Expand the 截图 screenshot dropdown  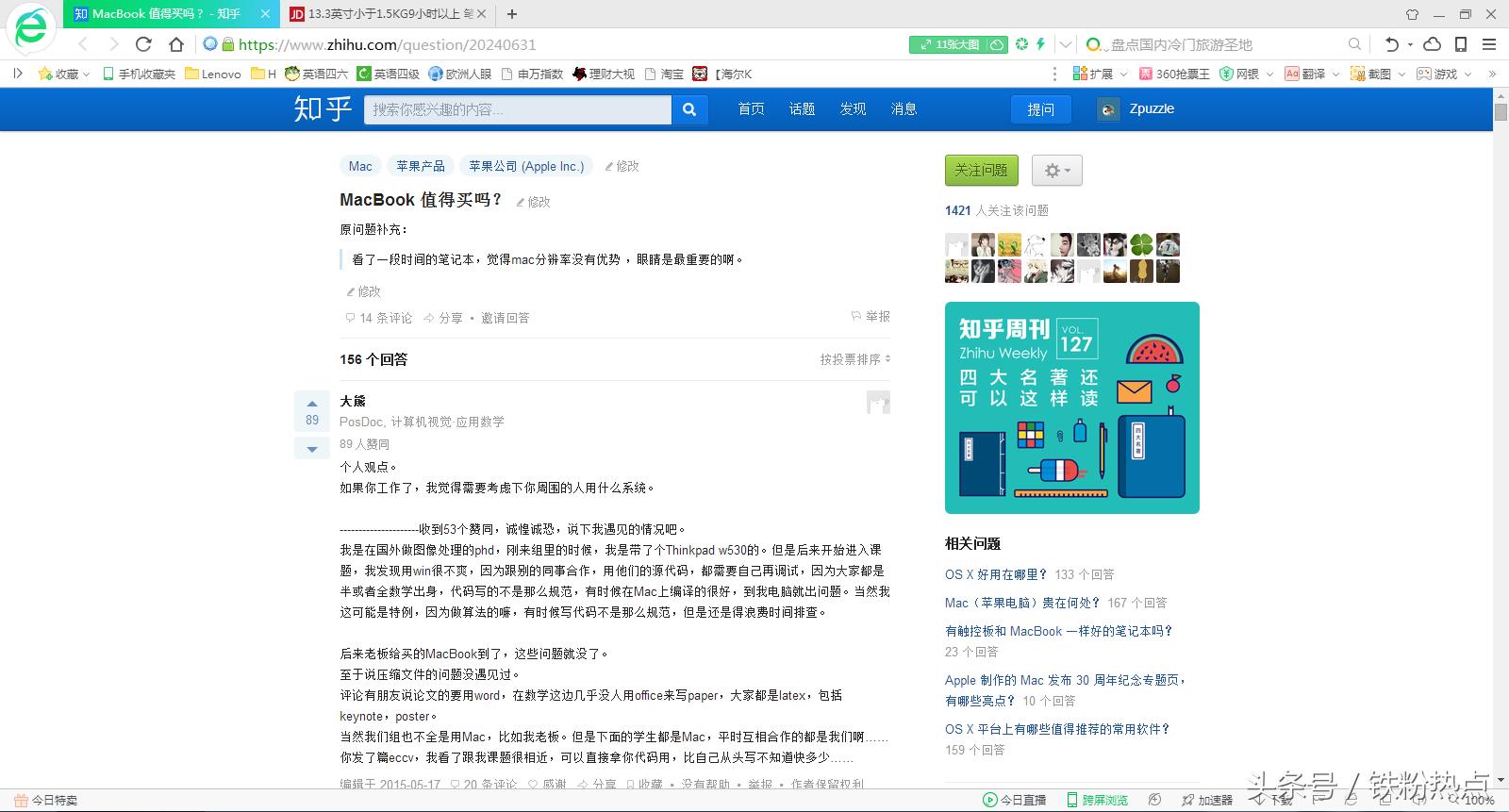1378,74
